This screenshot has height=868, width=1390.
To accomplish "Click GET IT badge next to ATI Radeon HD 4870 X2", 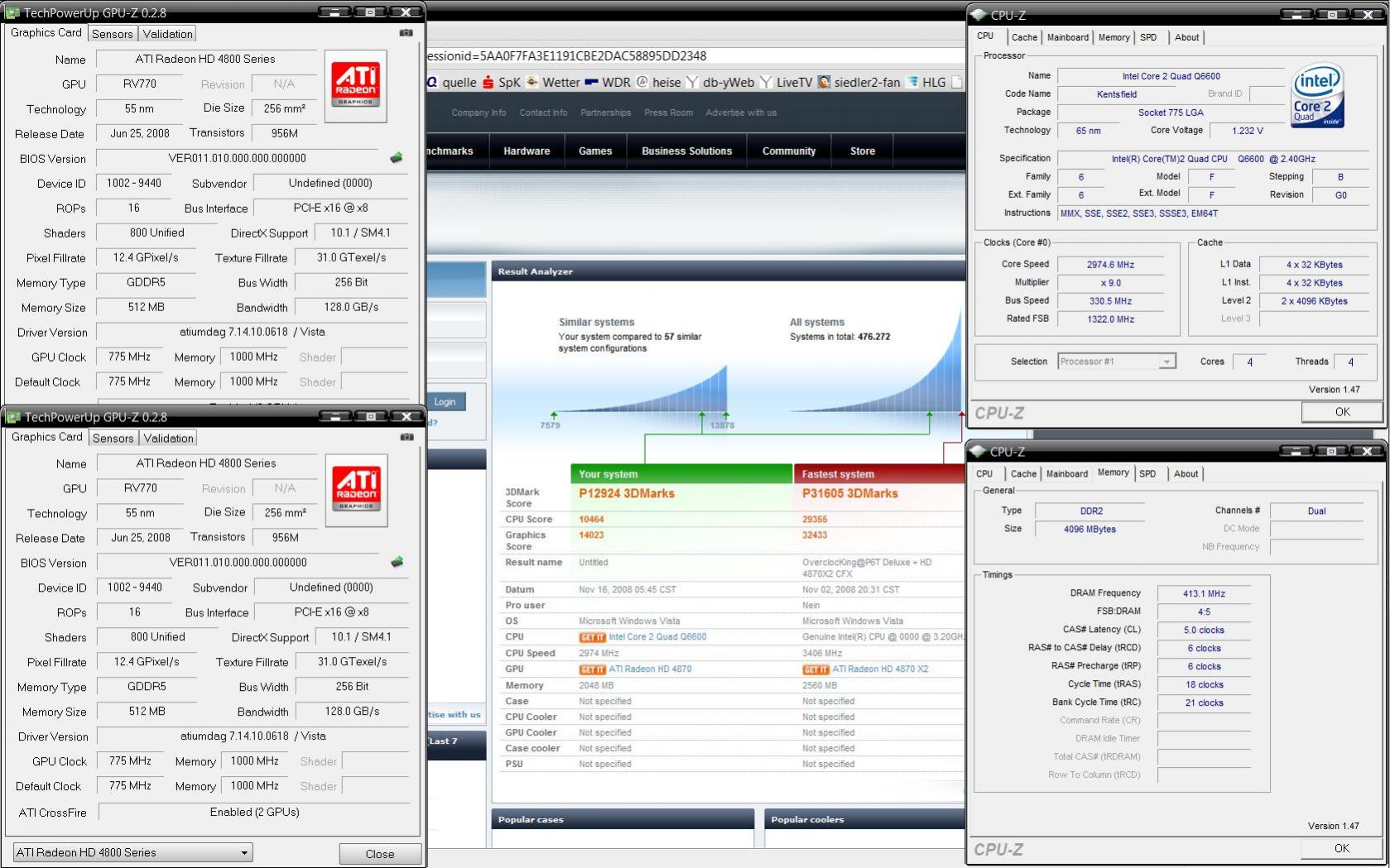I will click(815, 669).
